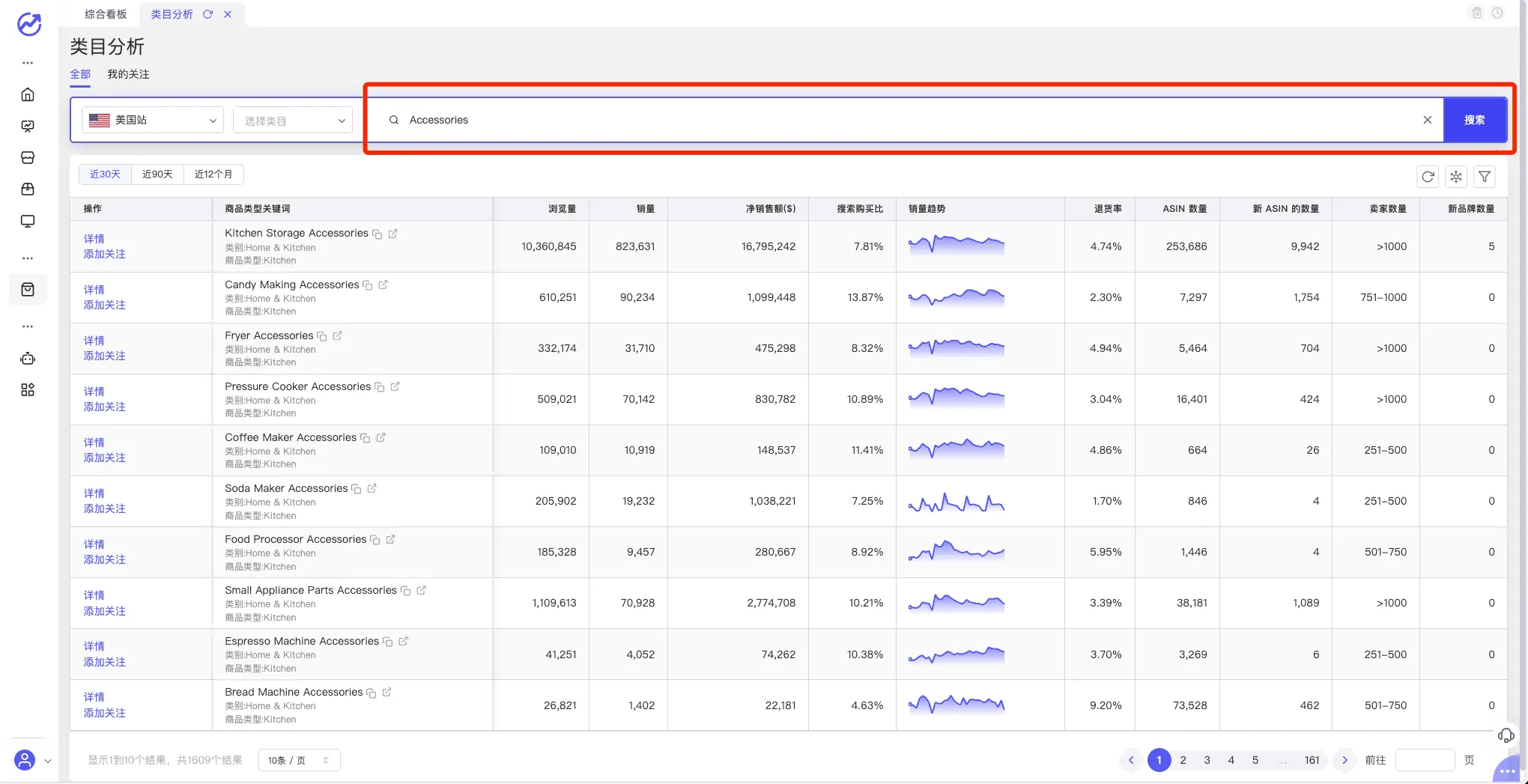Open Kitchen Storage Accessories external link
1528x784 pixels.
click(392, 234)
